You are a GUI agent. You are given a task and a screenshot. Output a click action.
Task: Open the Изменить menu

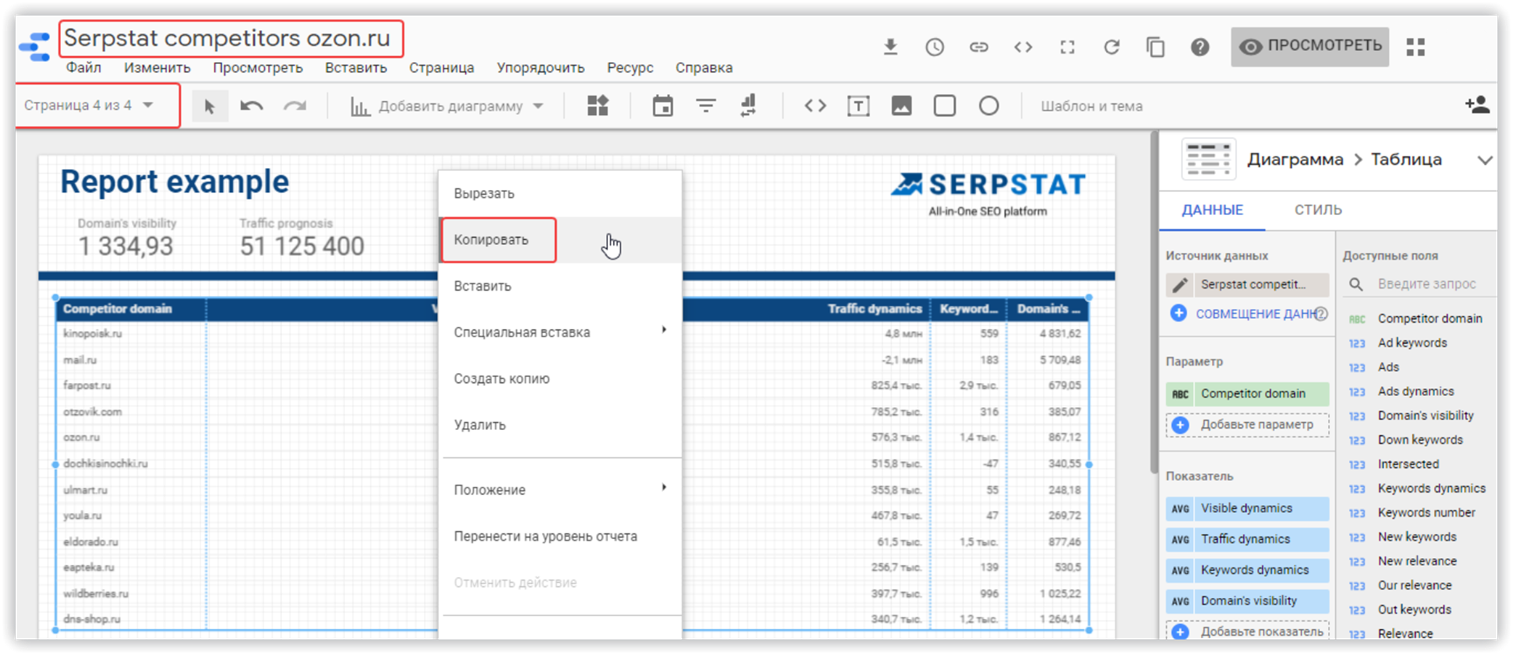coord(158,68)
